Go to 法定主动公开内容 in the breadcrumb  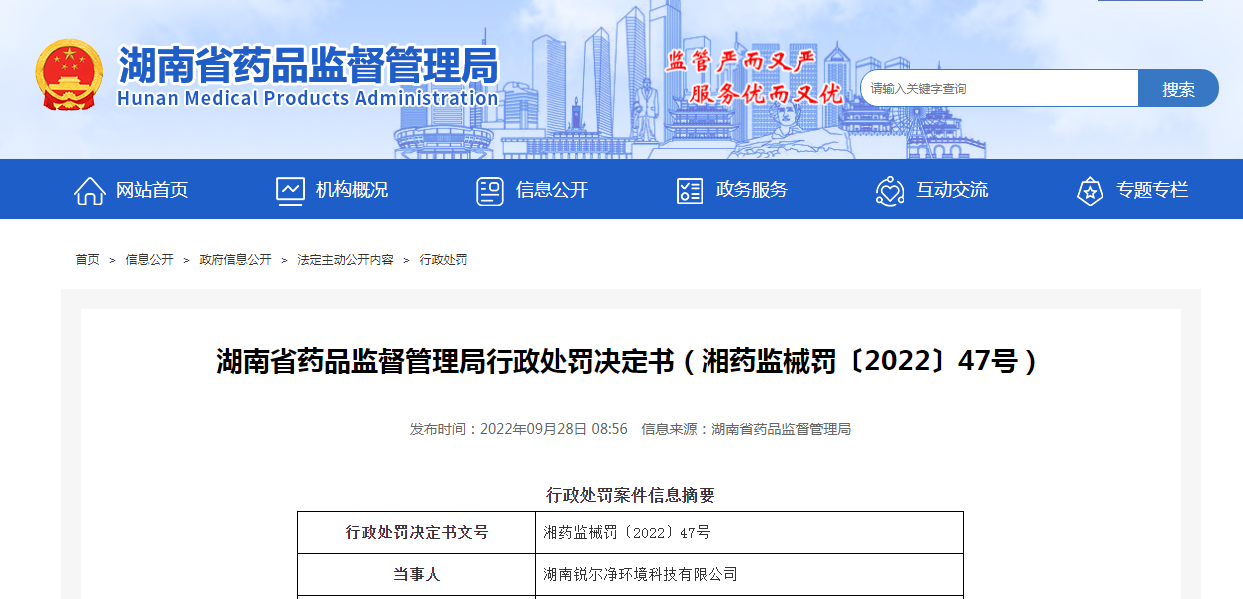(345, 259)
